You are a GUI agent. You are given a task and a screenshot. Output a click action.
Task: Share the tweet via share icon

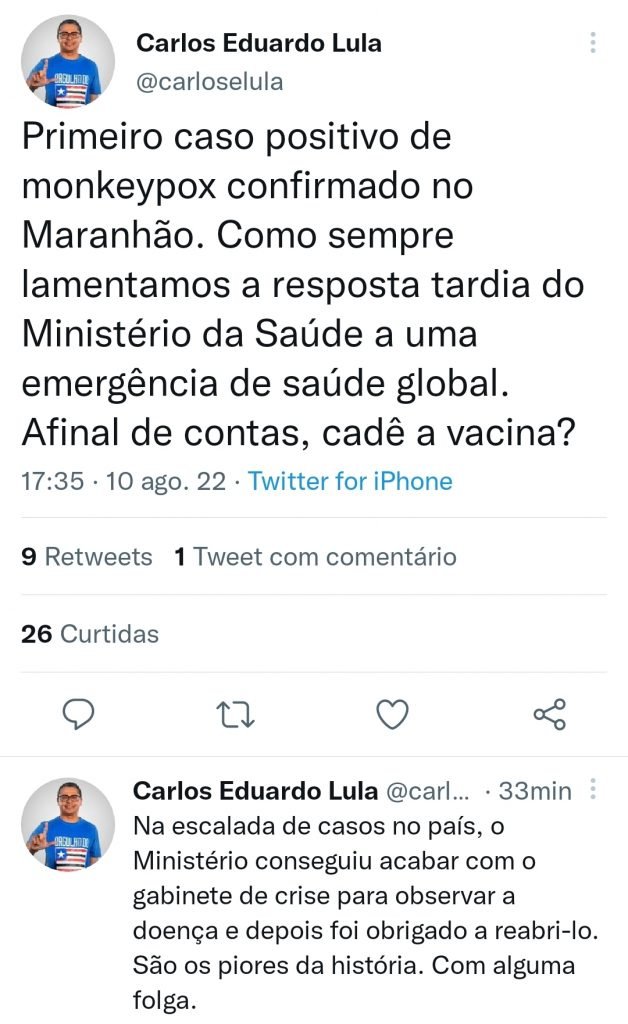tap(549, 713)
